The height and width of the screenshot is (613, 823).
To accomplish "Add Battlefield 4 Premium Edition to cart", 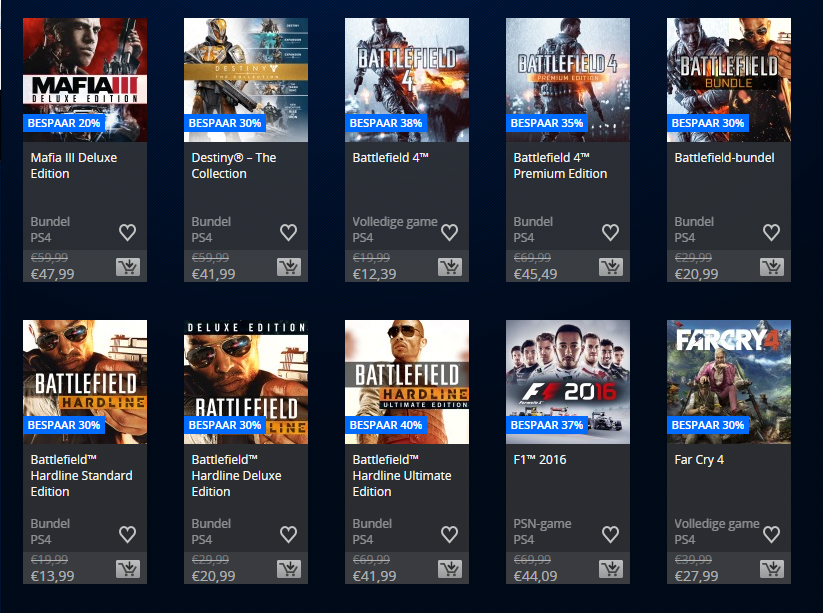I will pos(610,267).
